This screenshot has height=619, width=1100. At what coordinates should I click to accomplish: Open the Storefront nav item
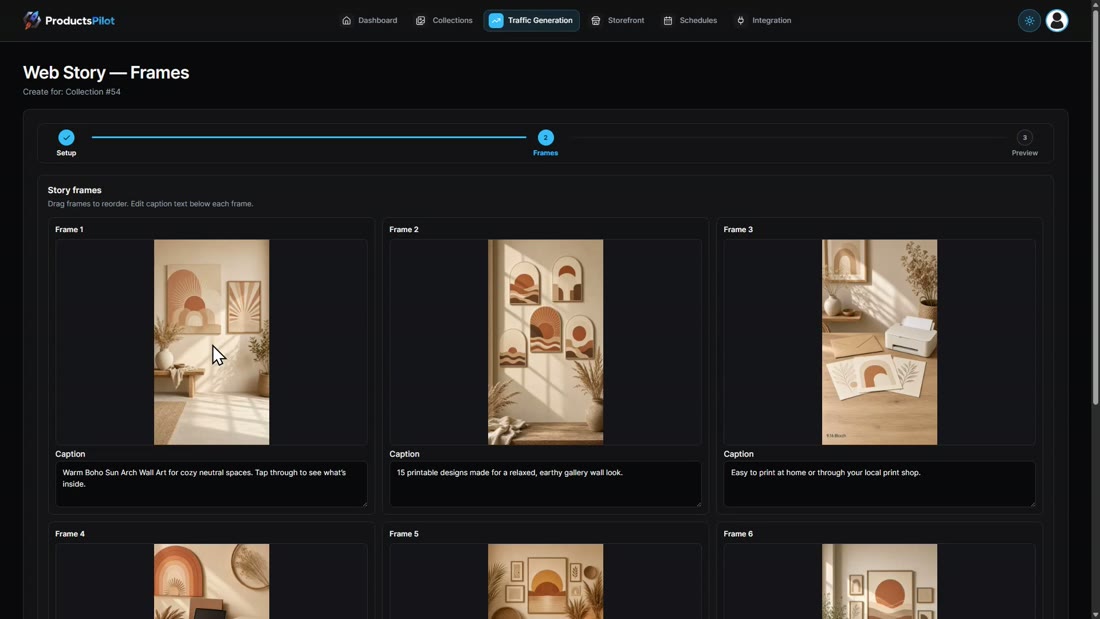618,20
